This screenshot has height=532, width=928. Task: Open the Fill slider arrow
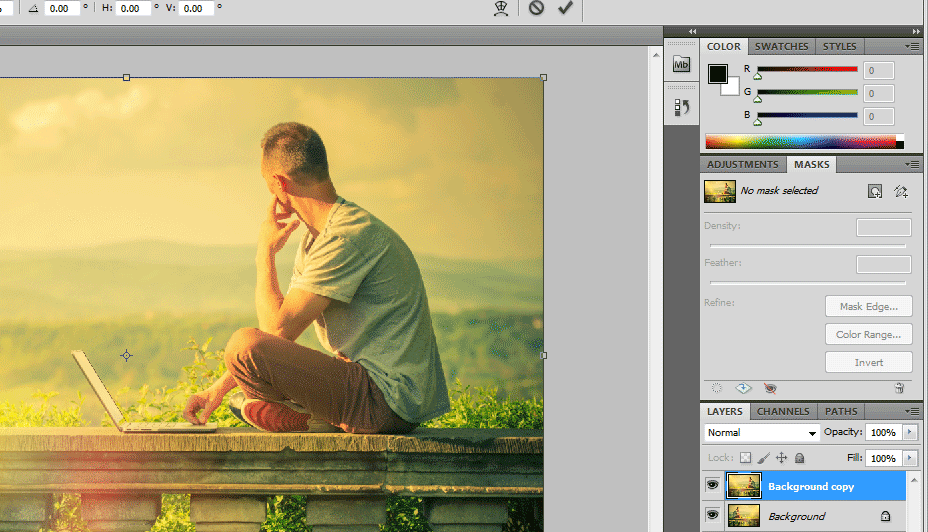pos(910,458)
